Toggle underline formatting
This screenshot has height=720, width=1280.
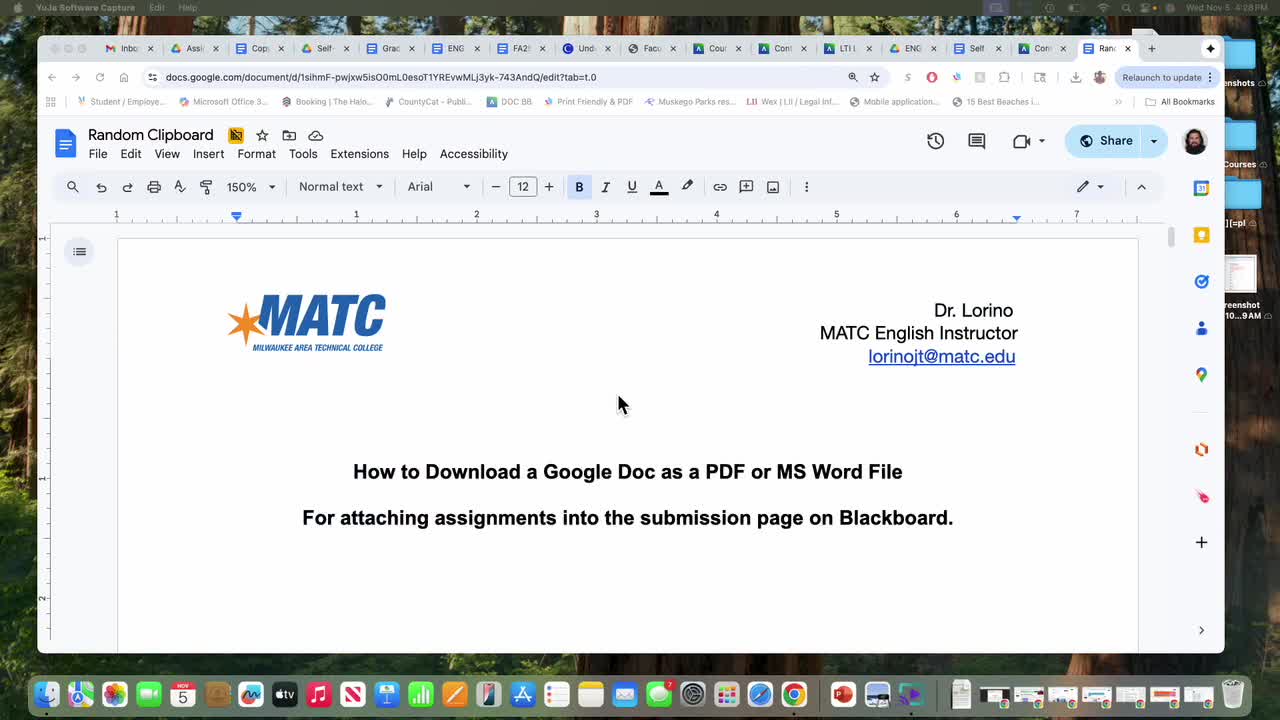(x=632, y=187)
